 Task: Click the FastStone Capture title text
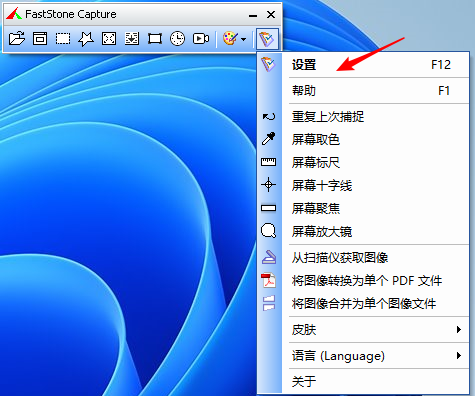tap(71, 14)
